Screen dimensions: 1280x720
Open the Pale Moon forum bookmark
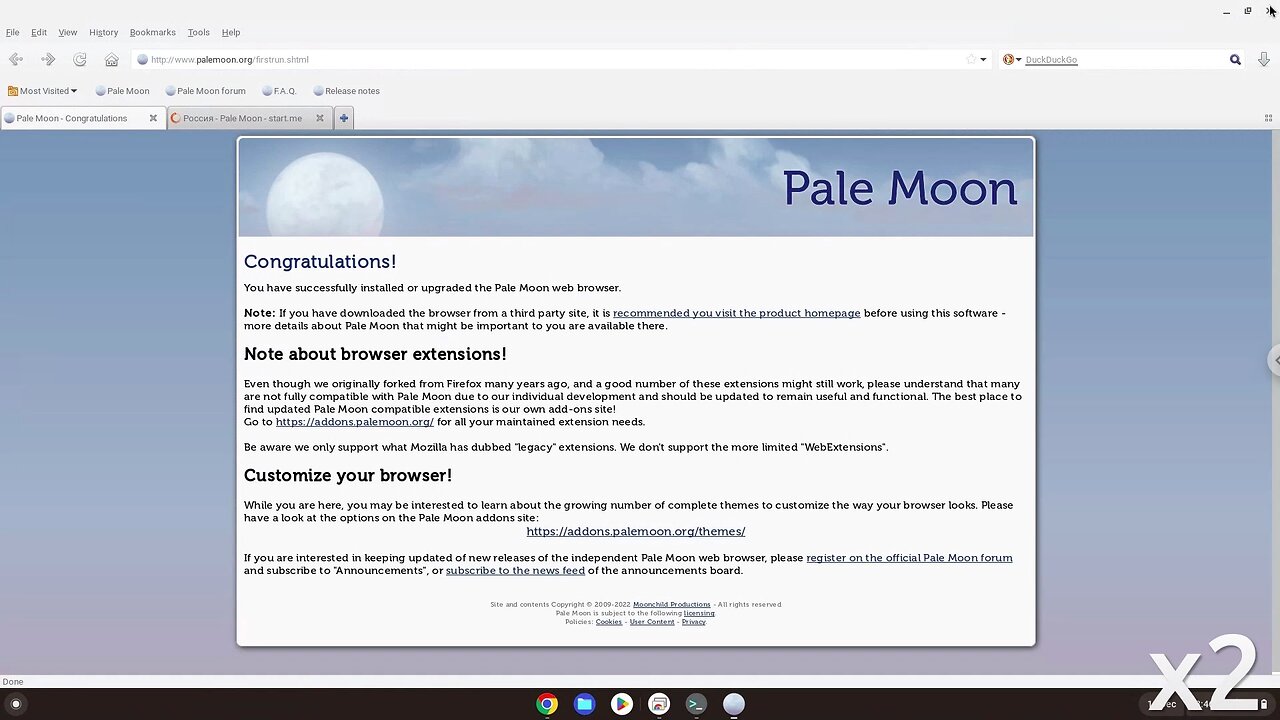(205, 91)
